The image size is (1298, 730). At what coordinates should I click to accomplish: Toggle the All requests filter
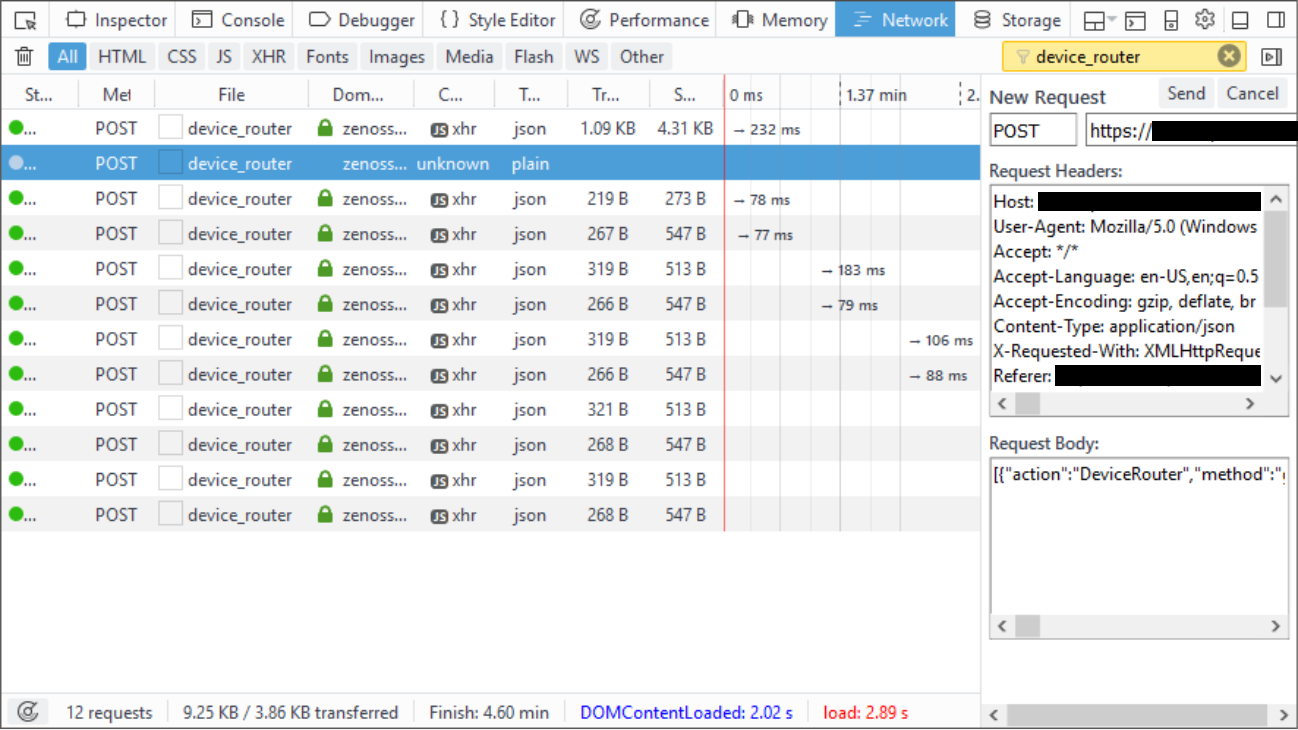click(x=67, y=57)
